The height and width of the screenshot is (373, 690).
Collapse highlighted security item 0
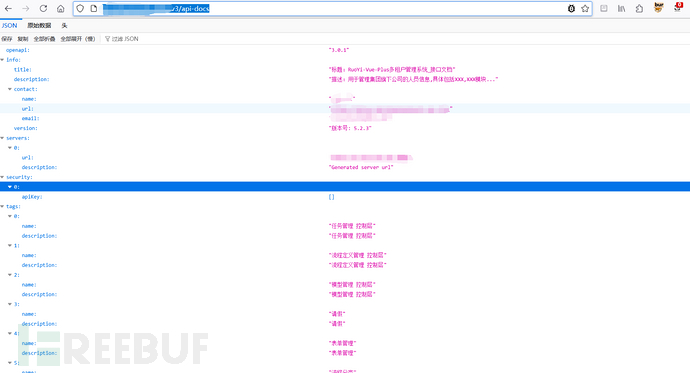10,187
